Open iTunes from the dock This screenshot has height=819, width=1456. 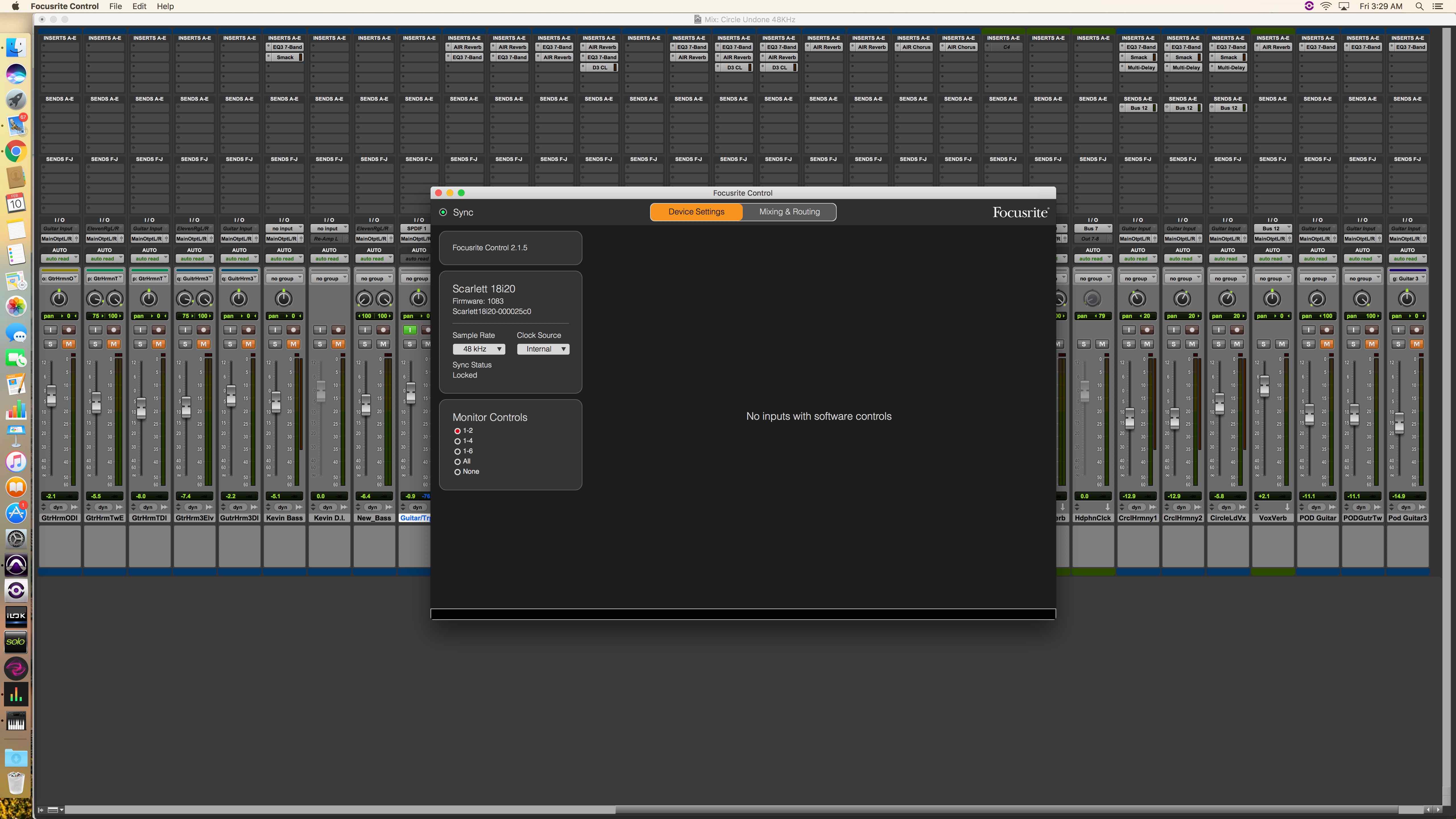point(16,462)
